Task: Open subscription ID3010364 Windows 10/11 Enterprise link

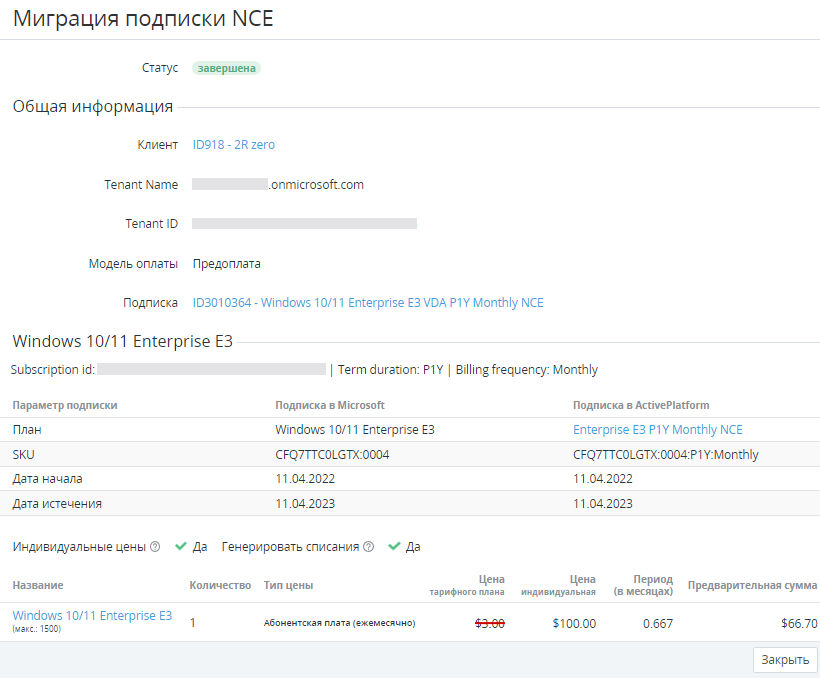Action: coord(368,303)
